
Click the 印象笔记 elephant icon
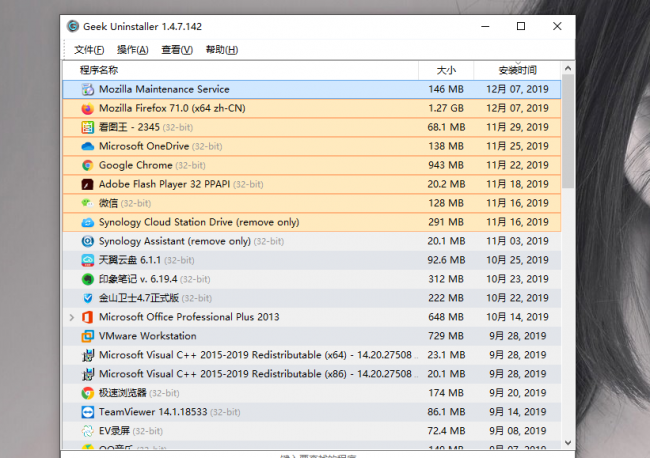[87, 279]
